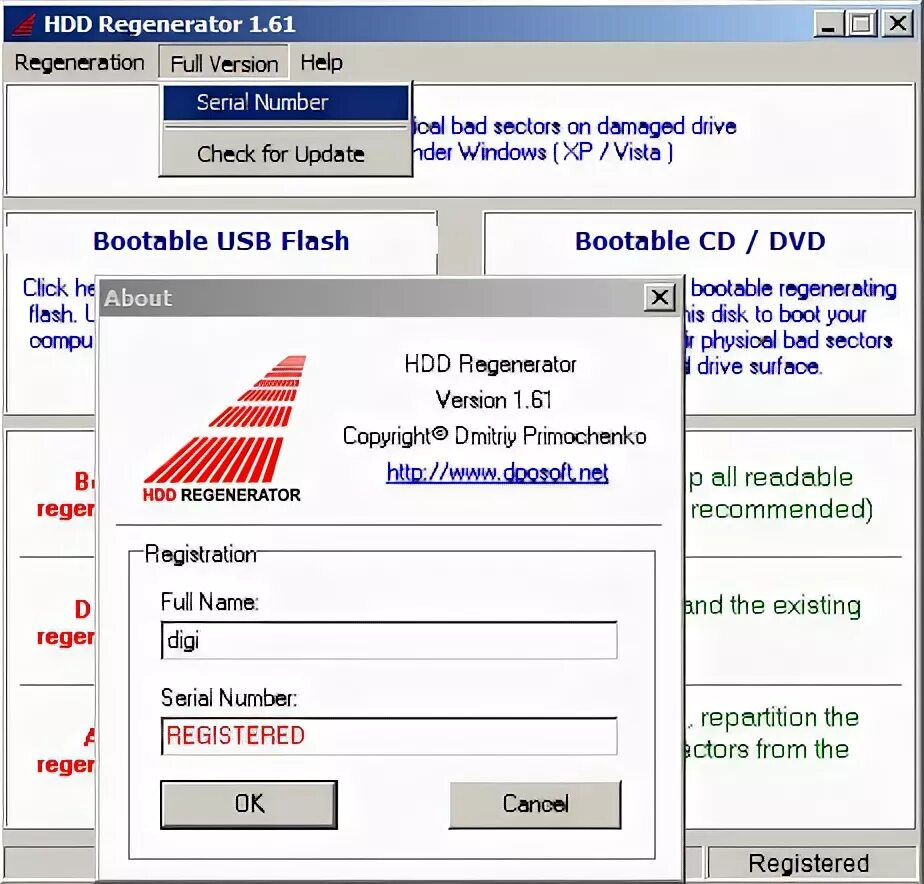Minimize the HDD Regenerator window
This screenshot has width=924, height=884.
coord(828,24)
